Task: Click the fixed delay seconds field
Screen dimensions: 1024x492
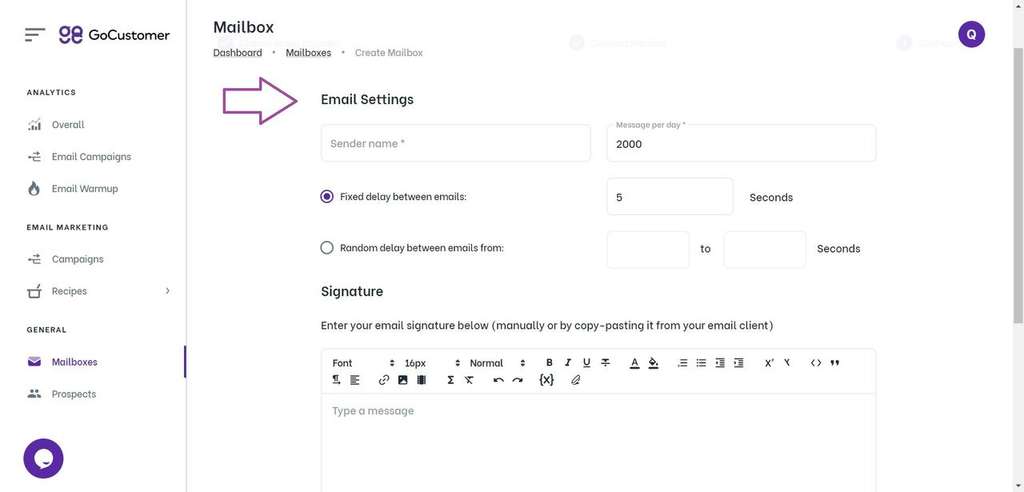Action: pos(670,196)
